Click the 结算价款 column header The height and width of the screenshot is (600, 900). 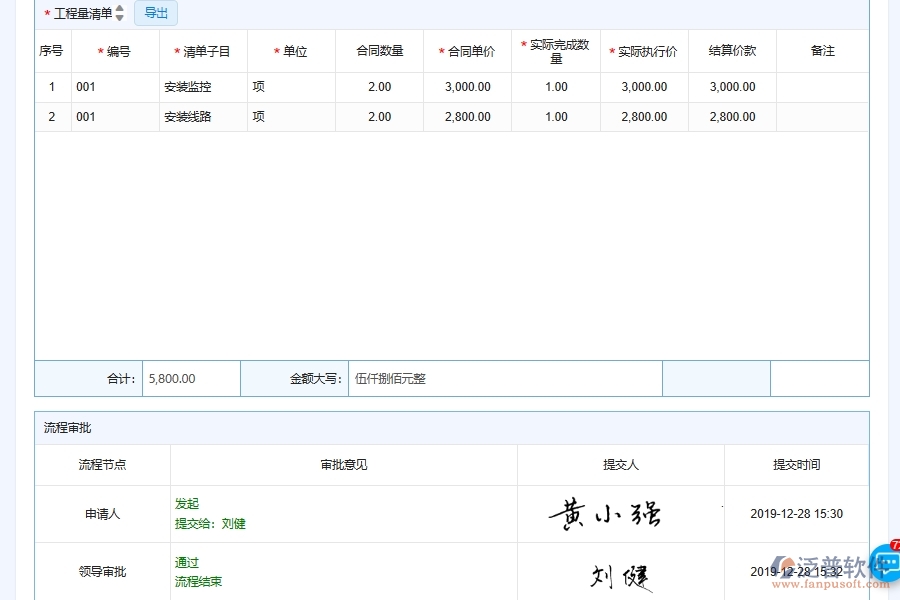(733, 50)
